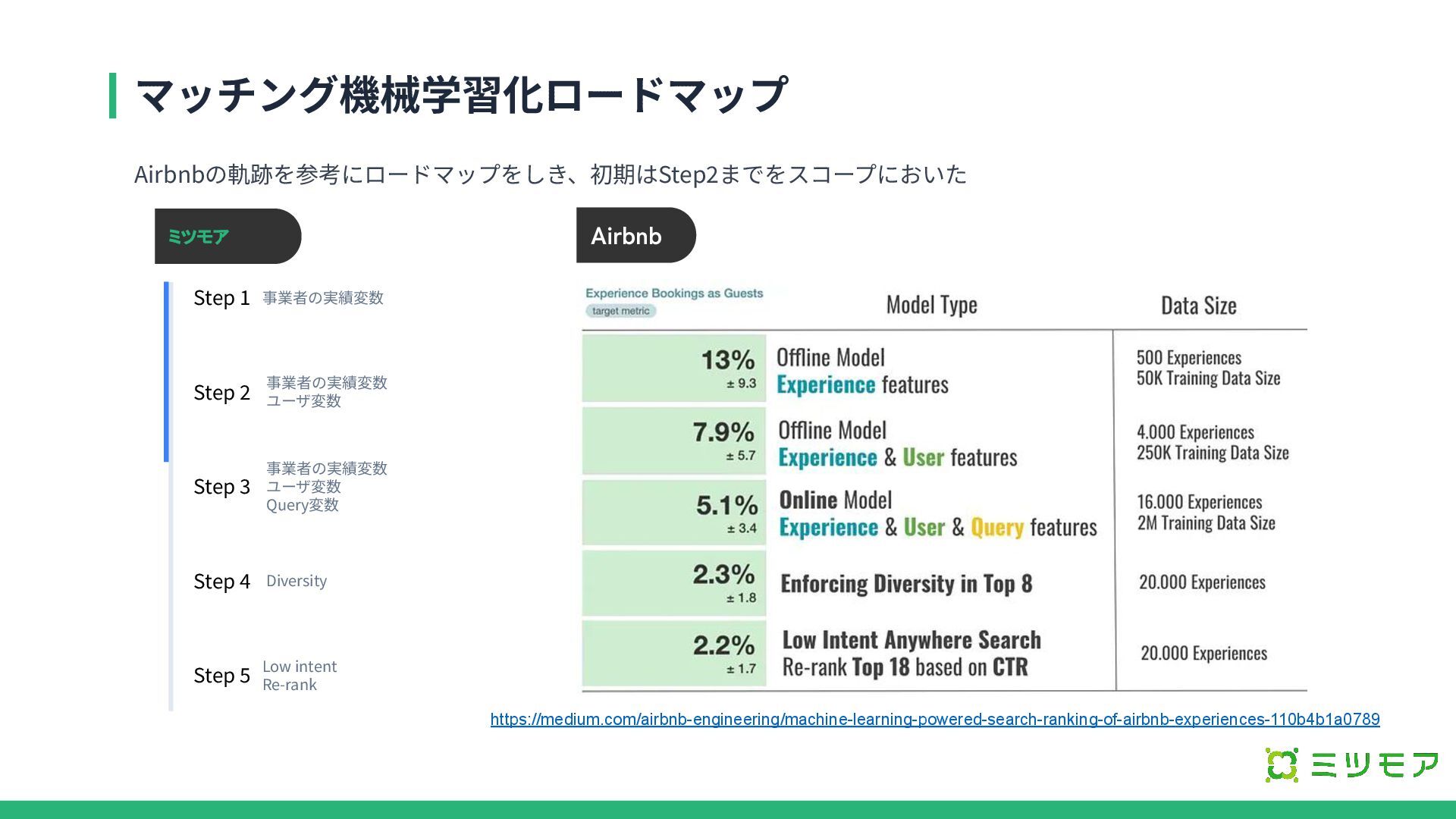The height and width of the screenshot is (819, 1456).
Task: Click the 2.2% green metric cell
Action: coord(674,653)
